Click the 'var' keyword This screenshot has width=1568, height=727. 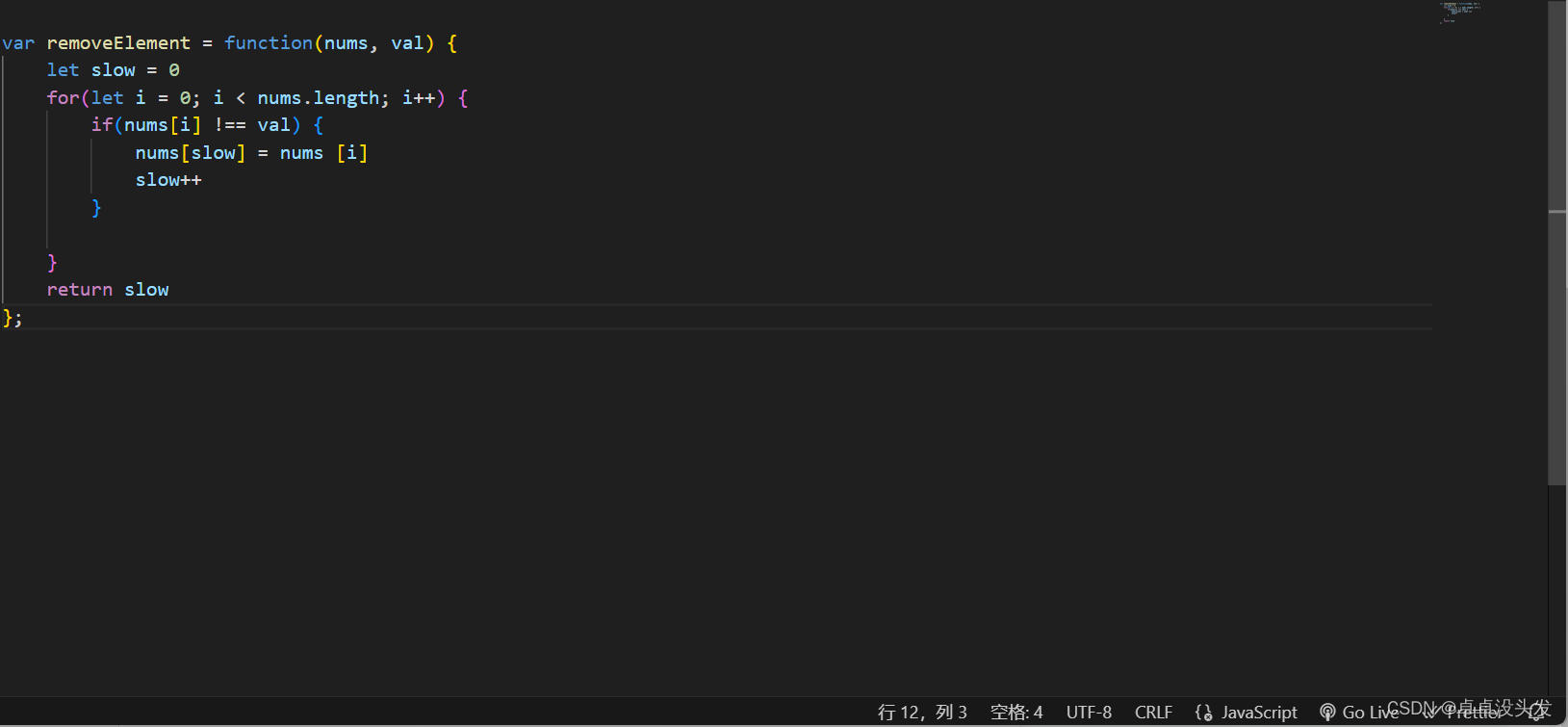18,43
